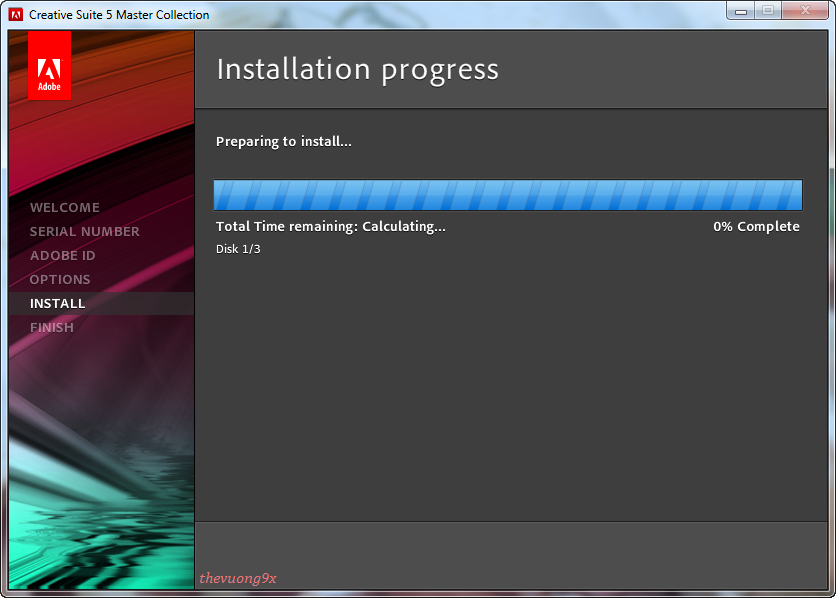This screenshot has width=836, height=598.
Task: Click the 'Preparing to install...' status text
Action: click(284, 142)
